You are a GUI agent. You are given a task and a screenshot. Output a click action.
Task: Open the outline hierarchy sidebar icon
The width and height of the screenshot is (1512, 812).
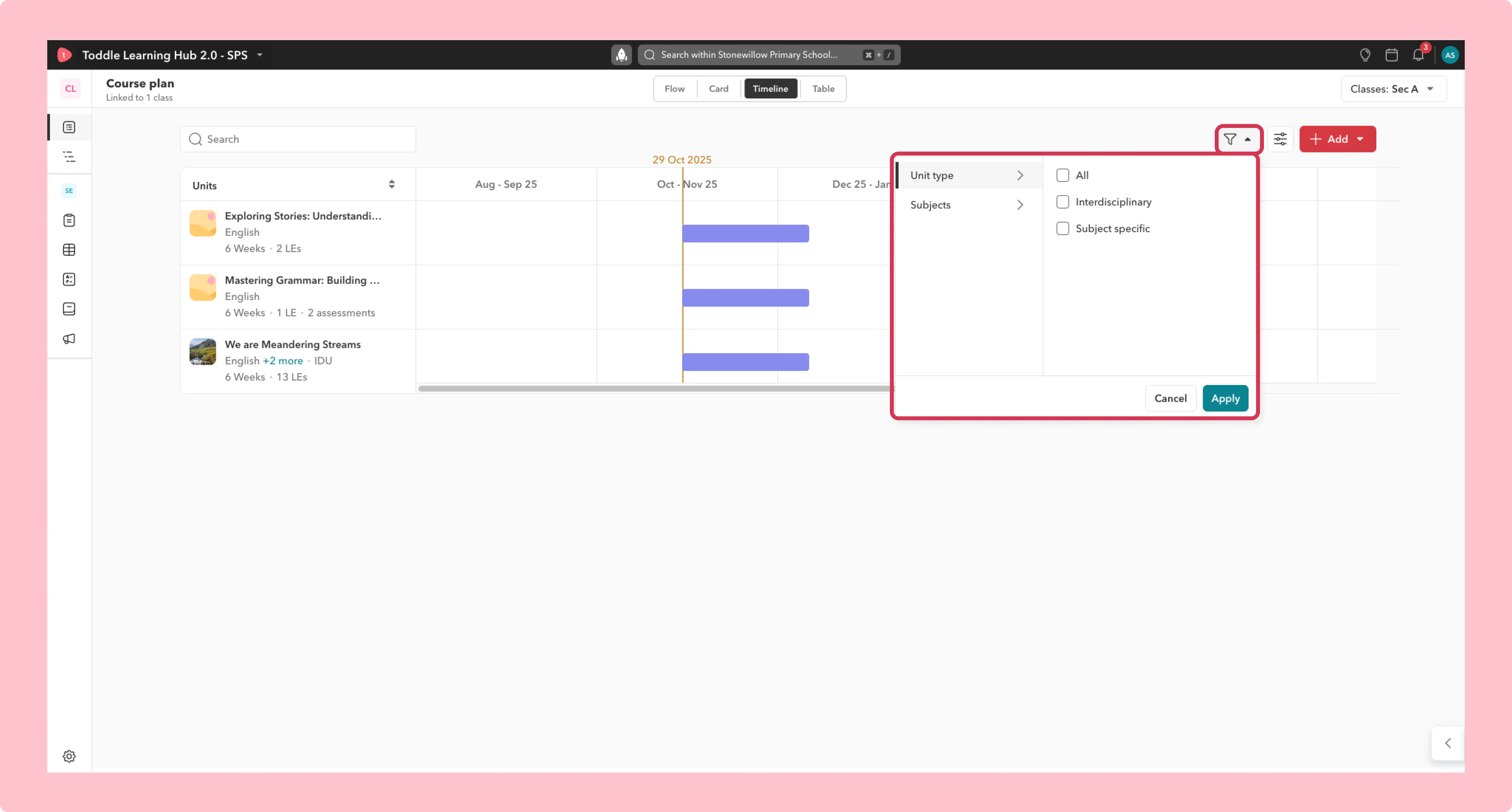pos(69,157)
